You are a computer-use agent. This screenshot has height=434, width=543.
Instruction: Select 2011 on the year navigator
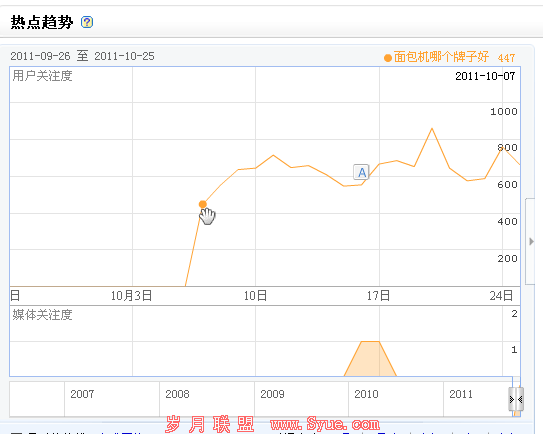pos(461,394)
